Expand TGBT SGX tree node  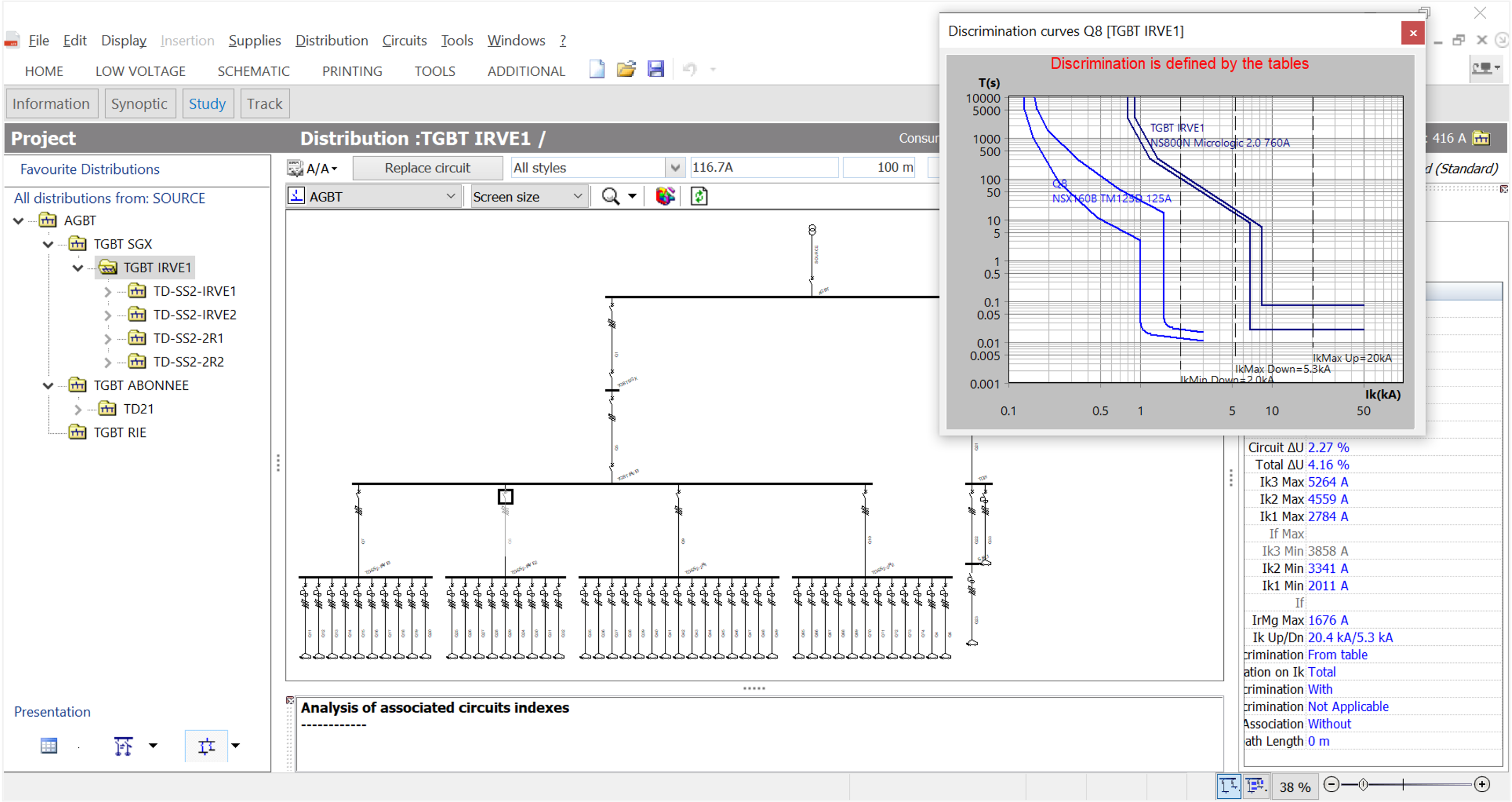click(47, 244)
